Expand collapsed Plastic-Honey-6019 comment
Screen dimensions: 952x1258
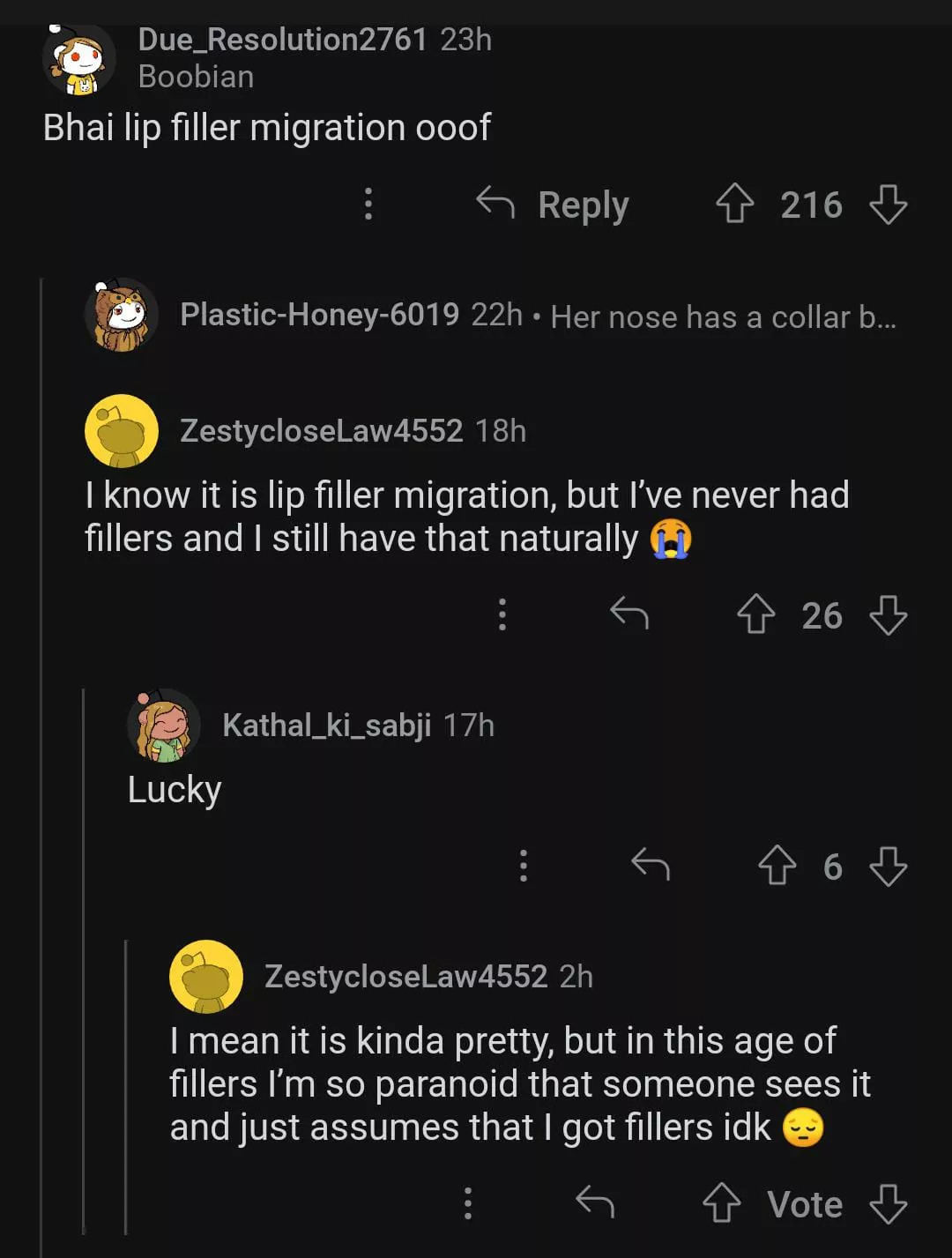tap(538, 316)
